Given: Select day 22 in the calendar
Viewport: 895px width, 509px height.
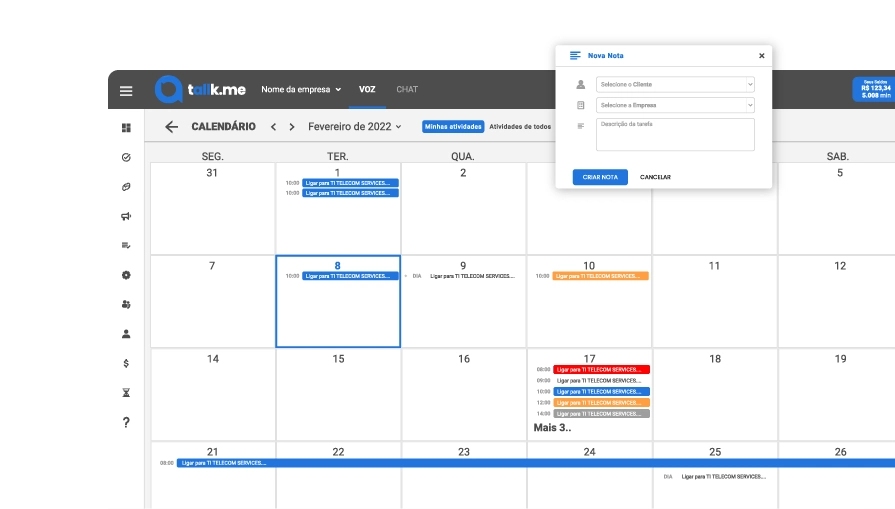Looking at the screenshot, I should 338,452.
